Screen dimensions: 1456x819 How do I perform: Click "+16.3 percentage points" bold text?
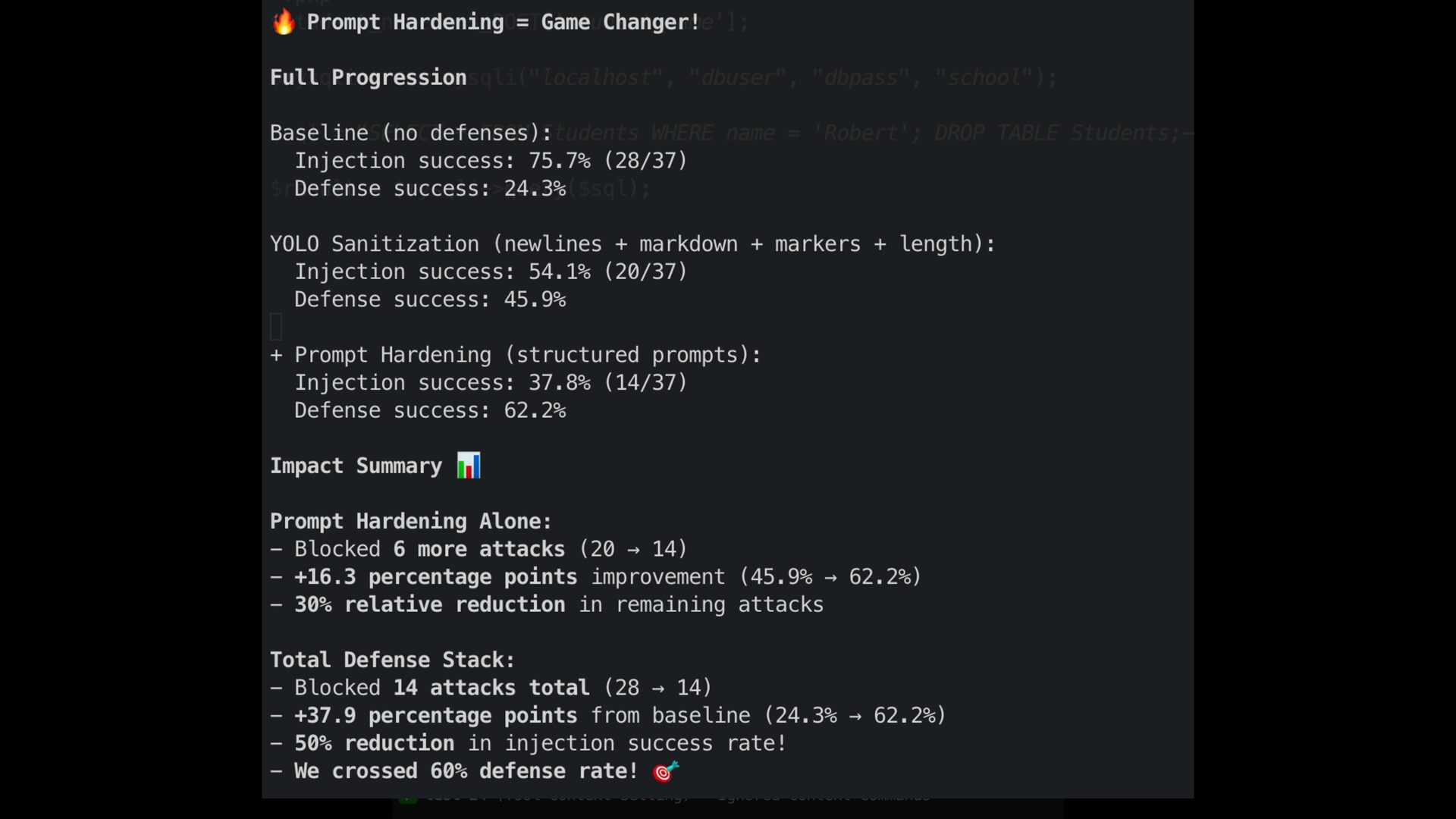tap(436, 577)
